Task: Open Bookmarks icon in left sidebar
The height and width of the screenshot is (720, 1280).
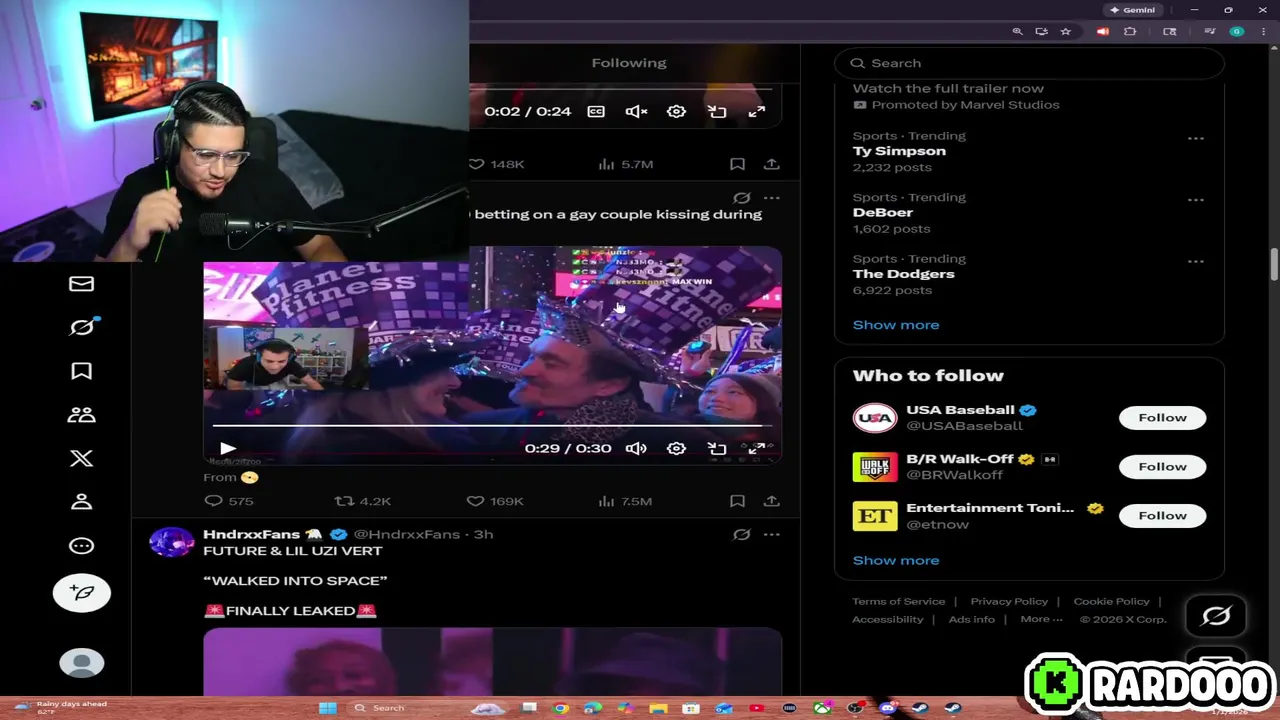Action: [81, 371]
